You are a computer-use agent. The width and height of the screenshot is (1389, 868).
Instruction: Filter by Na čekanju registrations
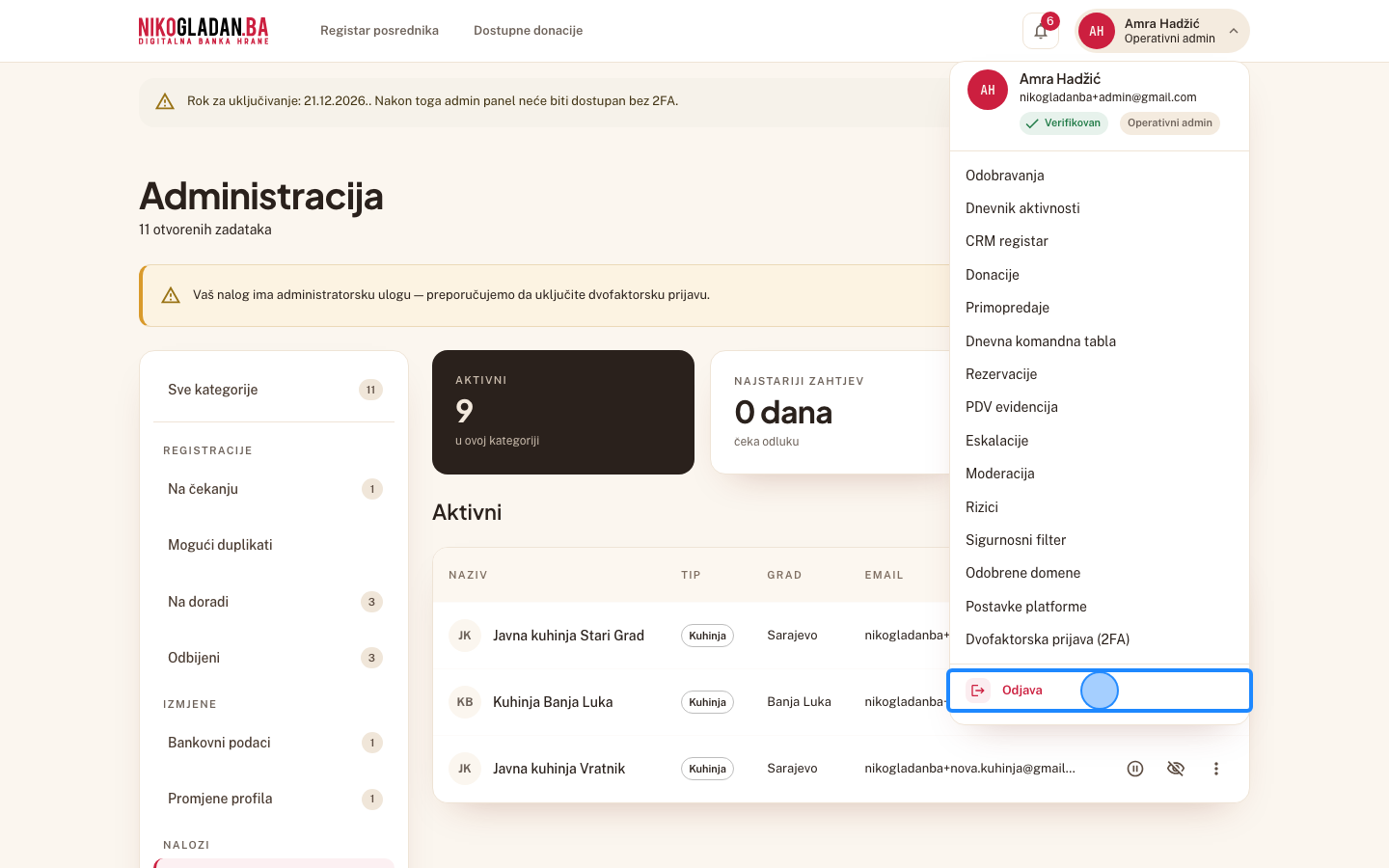tap(274, 489)
